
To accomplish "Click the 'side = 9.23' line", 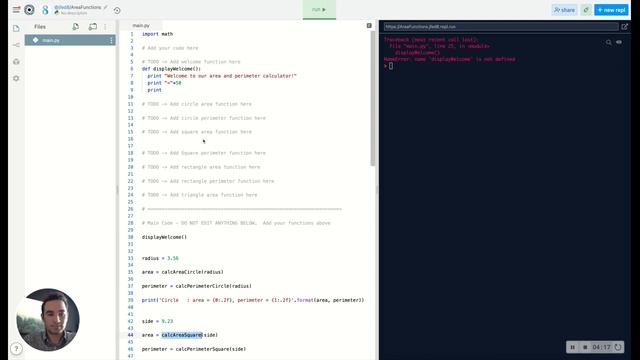I will pyautogui.click(x=157, y=321).
